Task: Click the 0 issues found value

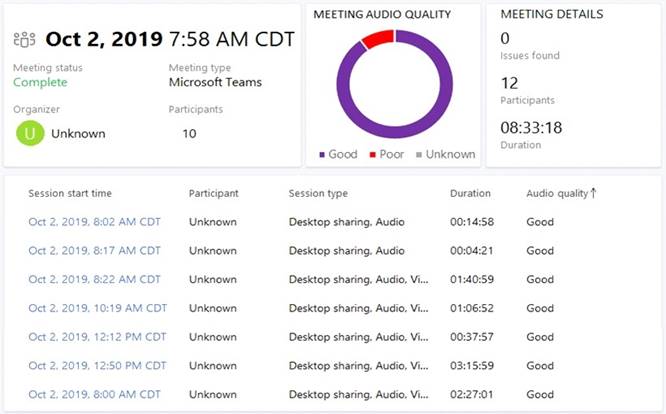Action: 505,39
